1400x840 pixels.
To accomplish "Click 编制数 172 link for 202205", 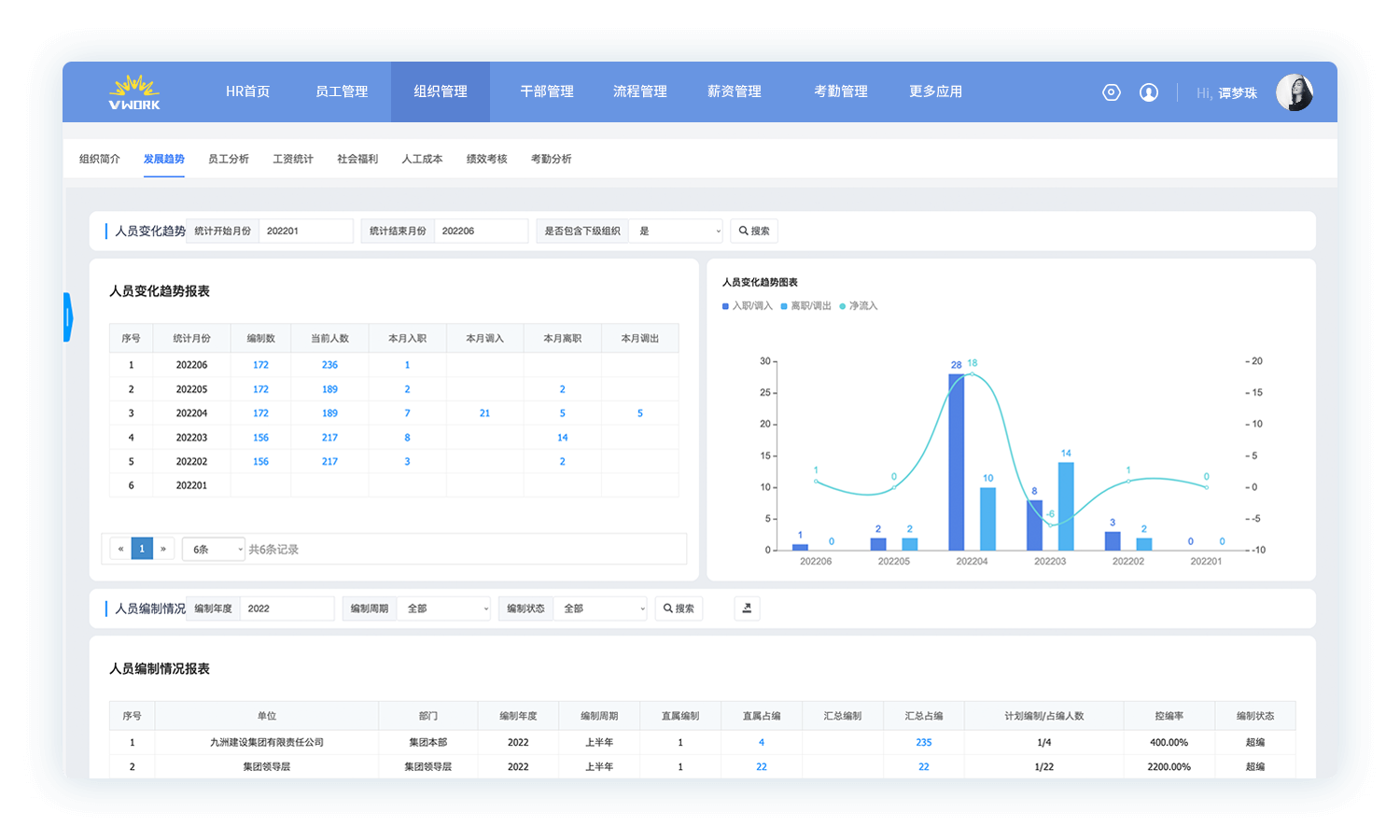I will click(260, 389).
